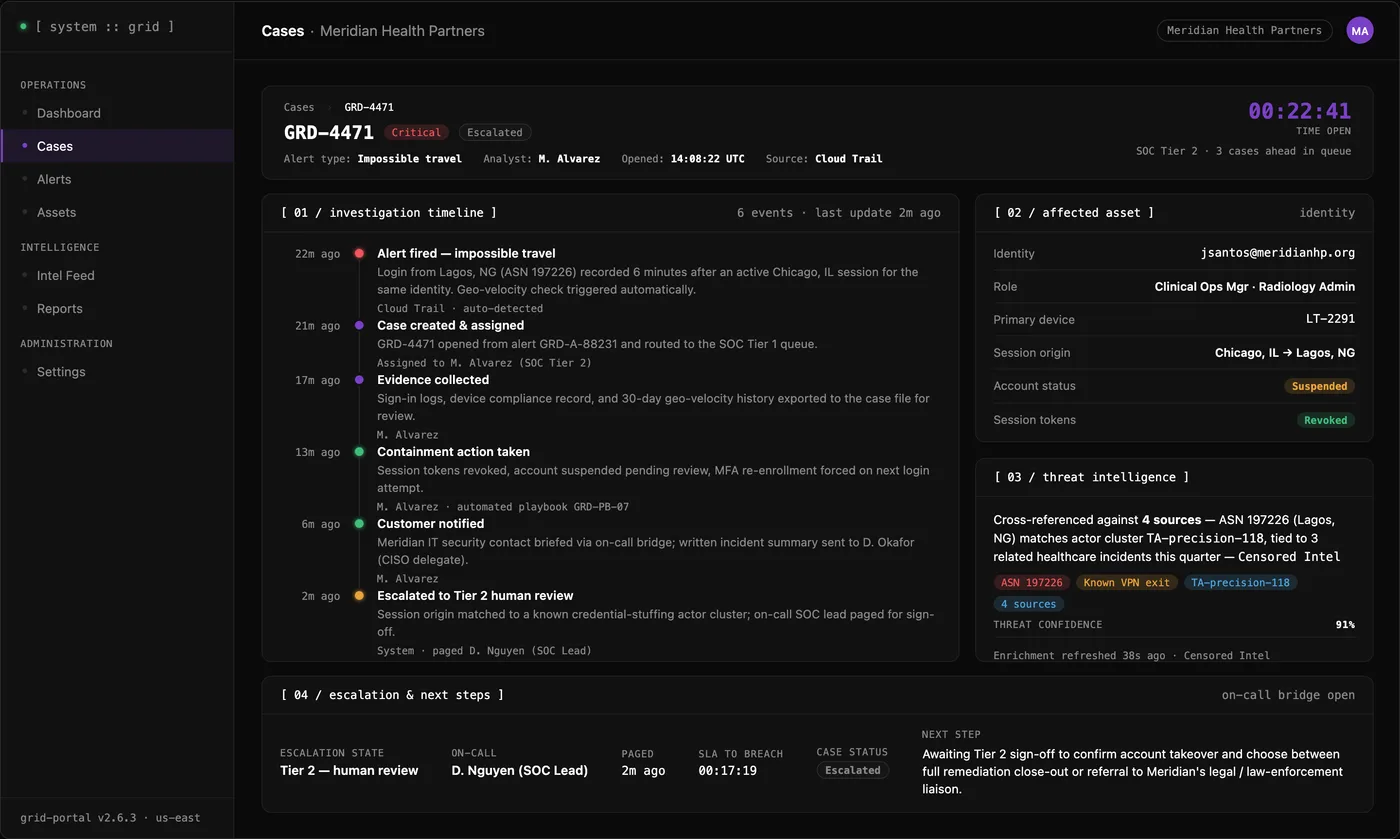1400x839 pixels.
Task: Click the Alert fired — impossible travel heading
Action: point(466,254)
